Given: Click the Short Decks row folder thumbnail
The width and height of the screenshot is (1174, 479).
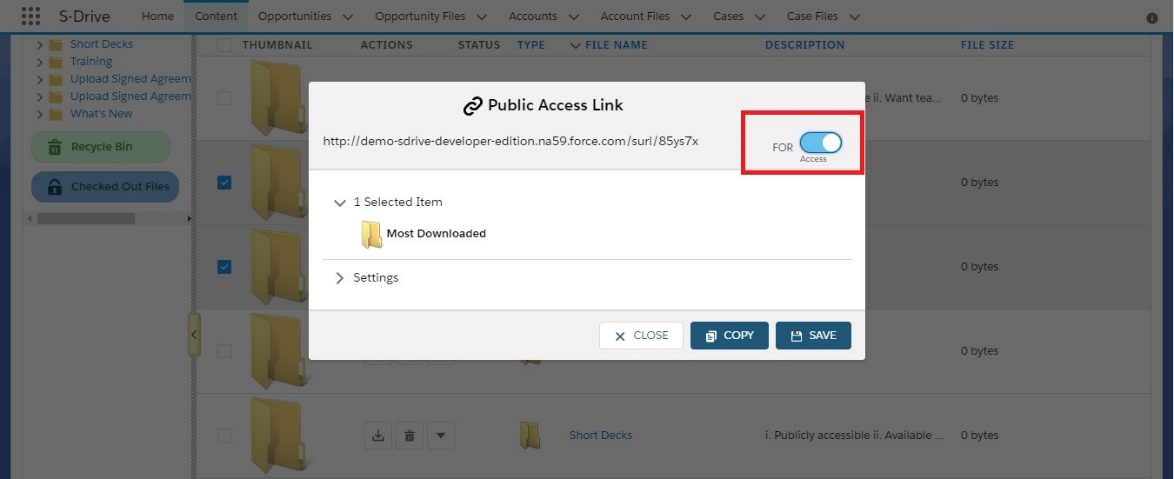Looking at the screenshot, I should click(279, 436).
